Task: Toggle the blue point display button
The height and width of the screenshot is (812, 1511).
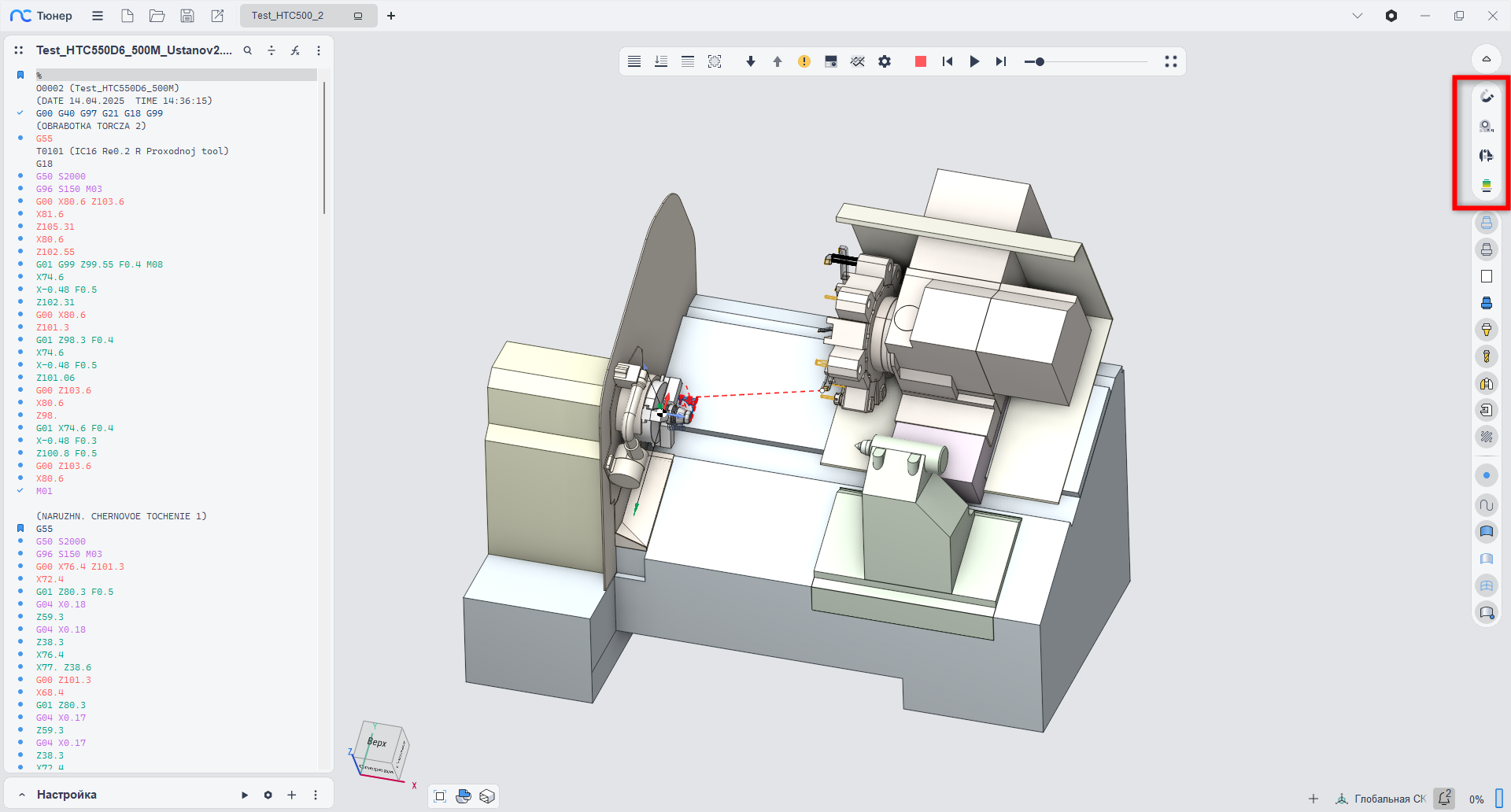Action: (1486, 475)
